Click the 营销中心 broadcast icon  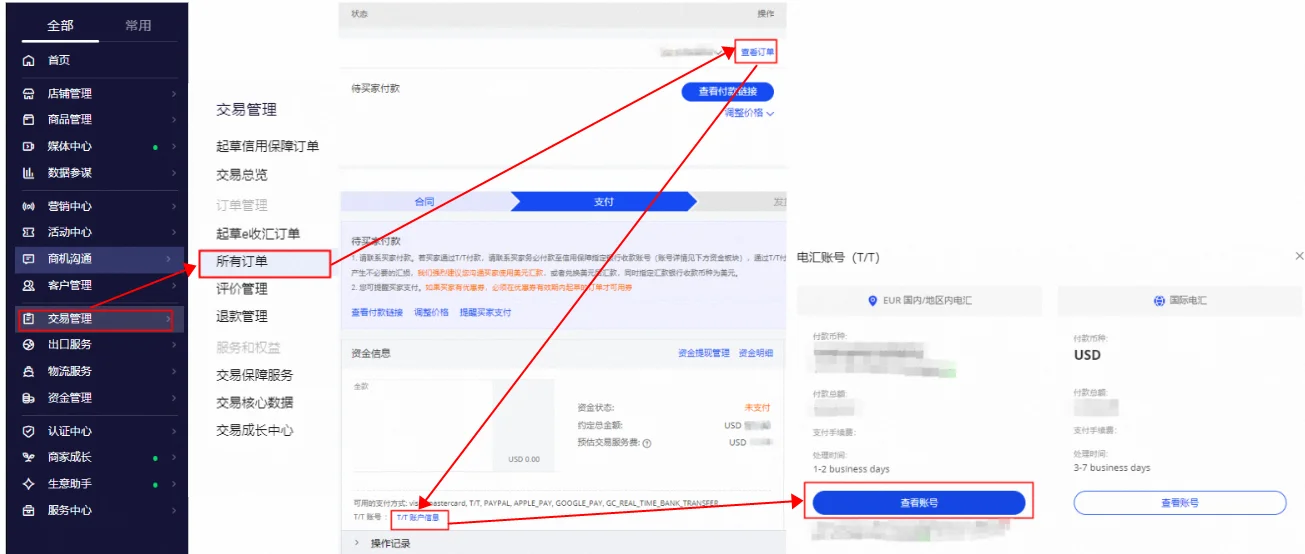pos(28,207)
